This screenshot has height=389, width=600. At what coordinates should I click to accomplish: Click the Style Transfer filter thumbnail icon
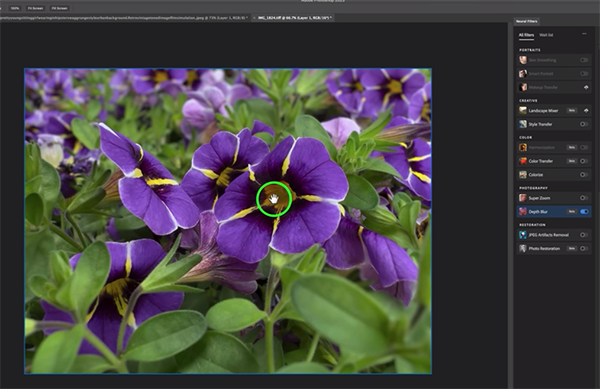coord(523,124)
